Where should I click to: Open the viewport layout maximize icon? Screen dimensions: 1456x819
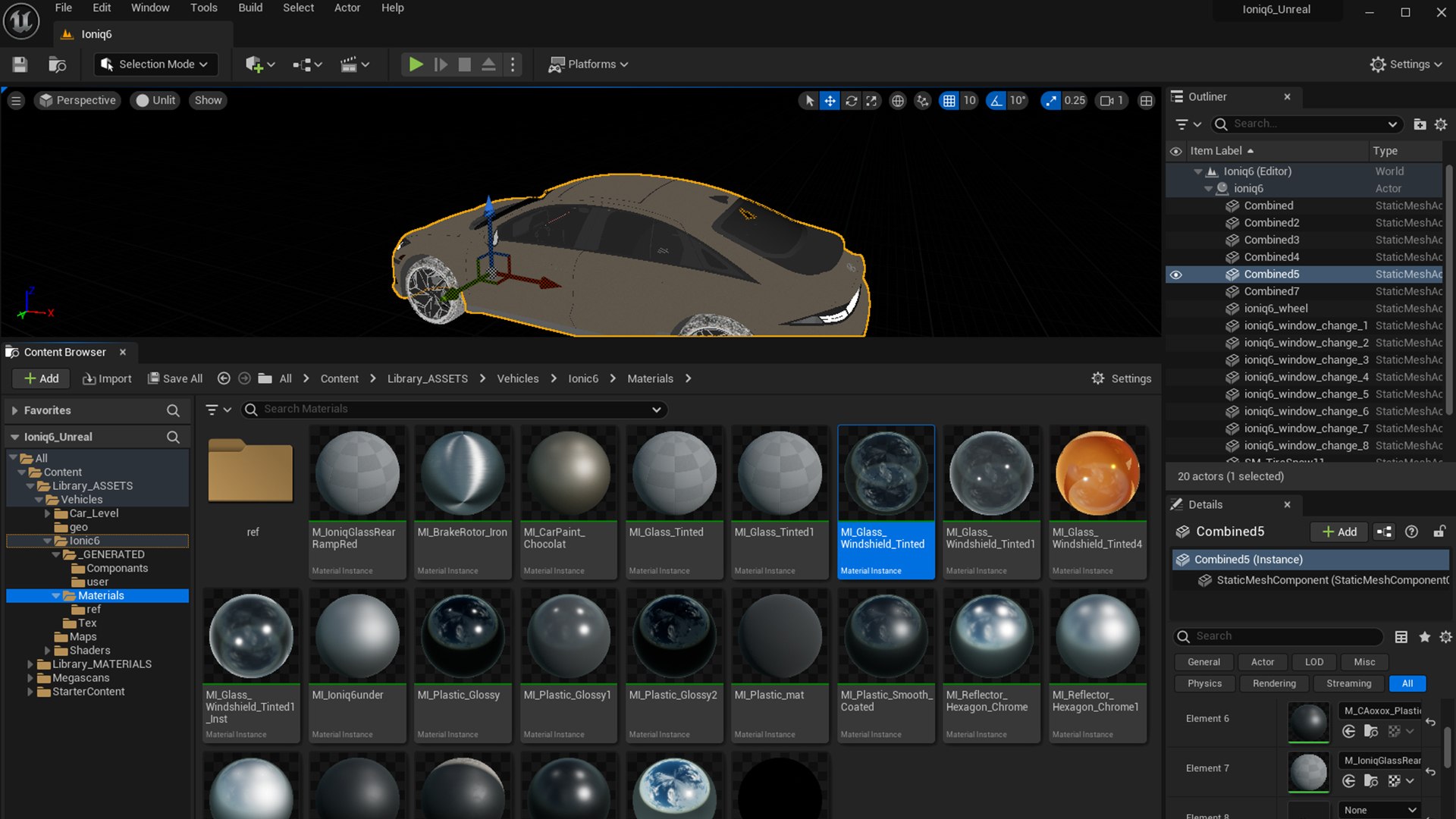[1146, 100]
